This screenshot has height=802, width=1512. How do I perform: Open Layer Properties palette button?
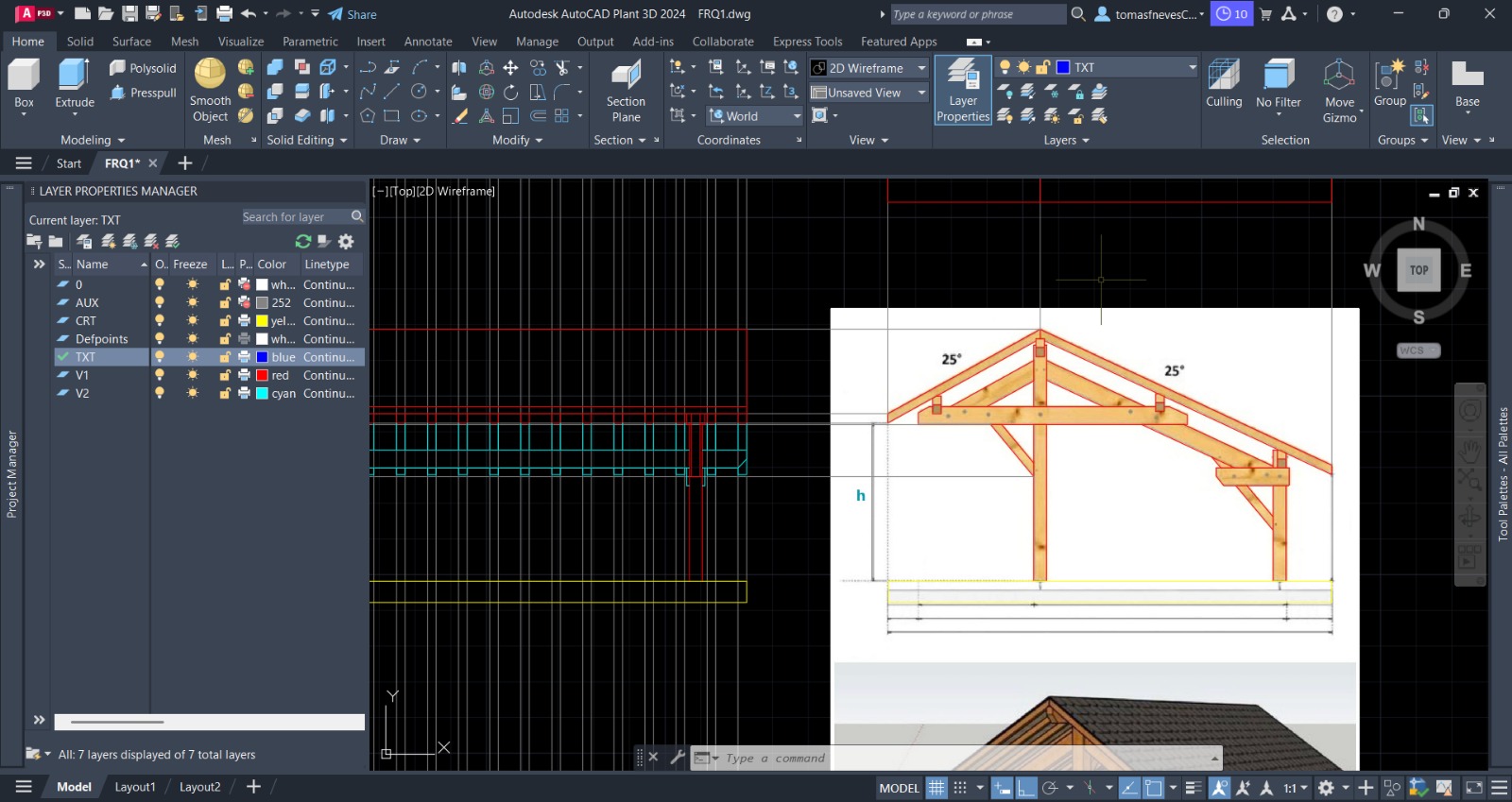[x=963, y=90]
